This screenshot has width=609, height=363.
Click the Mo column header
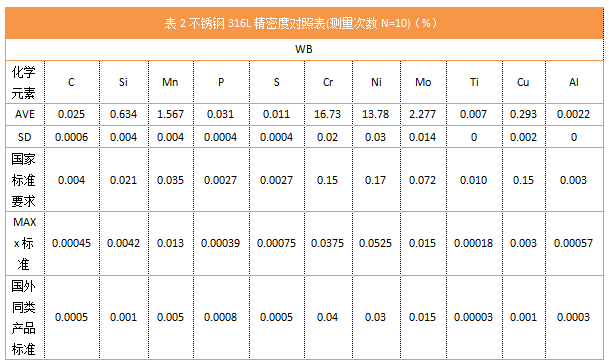click(423, 82)
